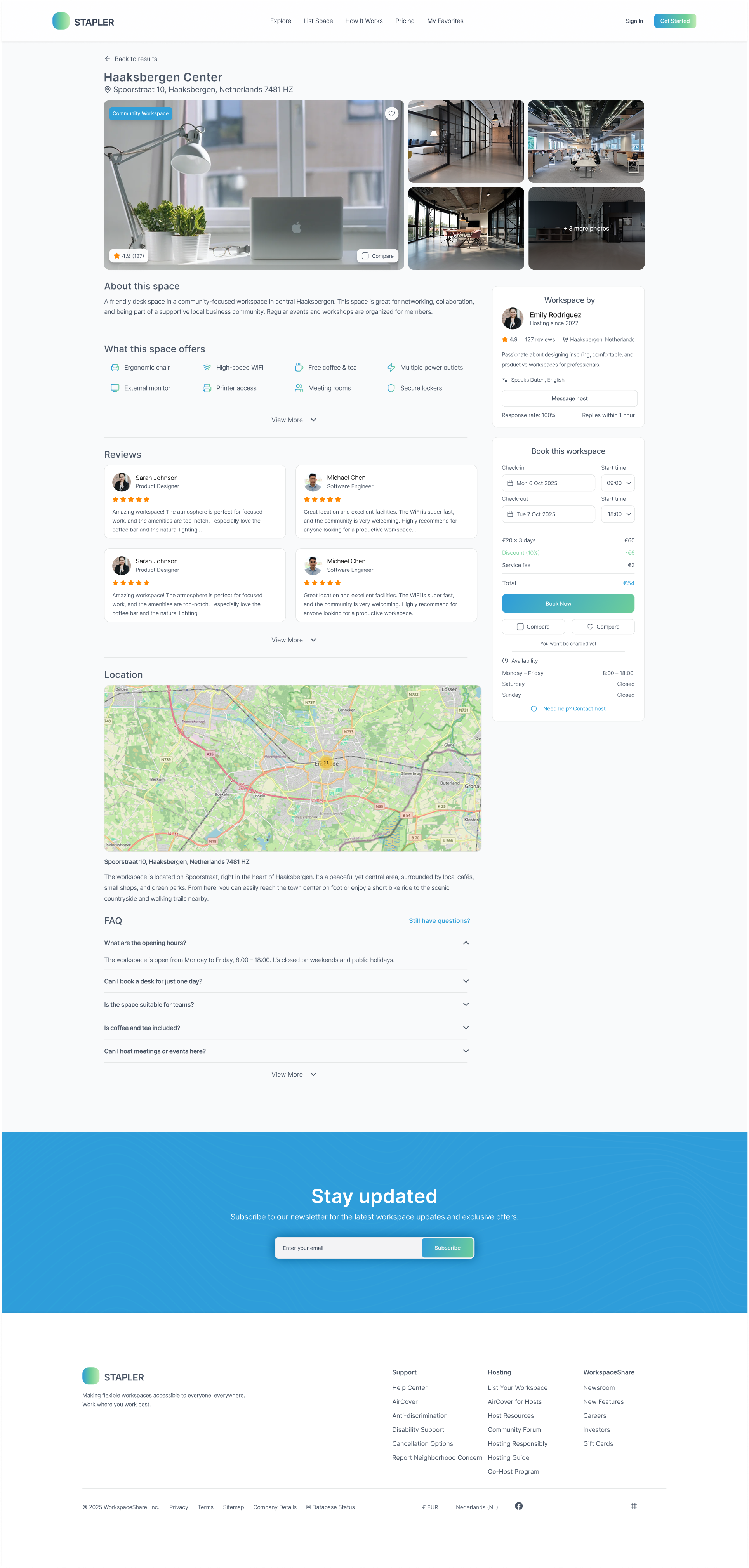
Task: Click the Slack hashtag icon in footer
Action: (634, 1507)
